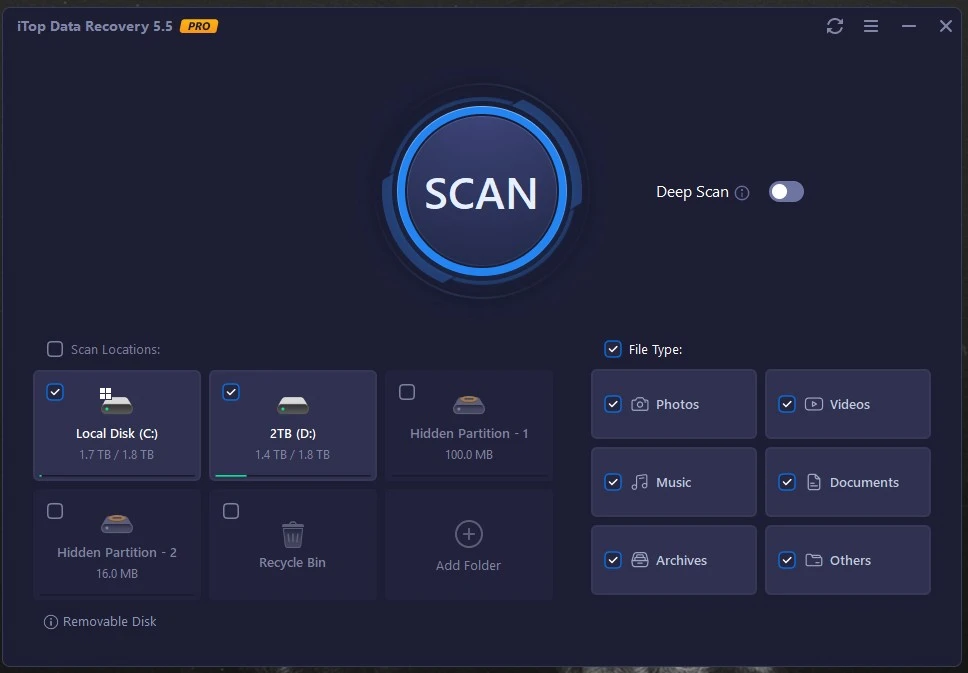Click the Removable Disk info icon

[51, 622]
